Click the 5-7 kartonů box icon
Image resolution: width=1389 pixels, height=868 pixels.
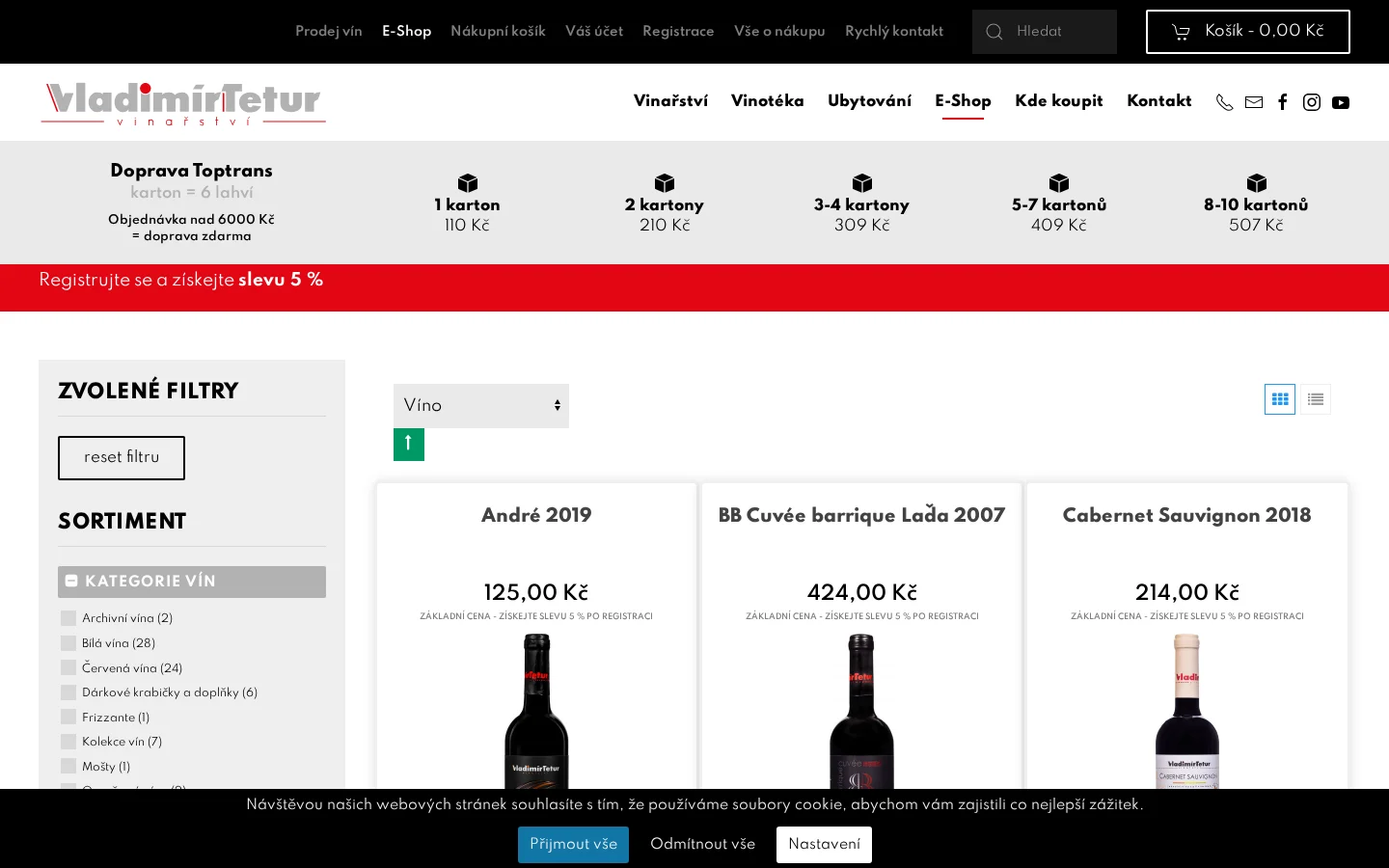pyautogui.click(x=1059, y=183)
